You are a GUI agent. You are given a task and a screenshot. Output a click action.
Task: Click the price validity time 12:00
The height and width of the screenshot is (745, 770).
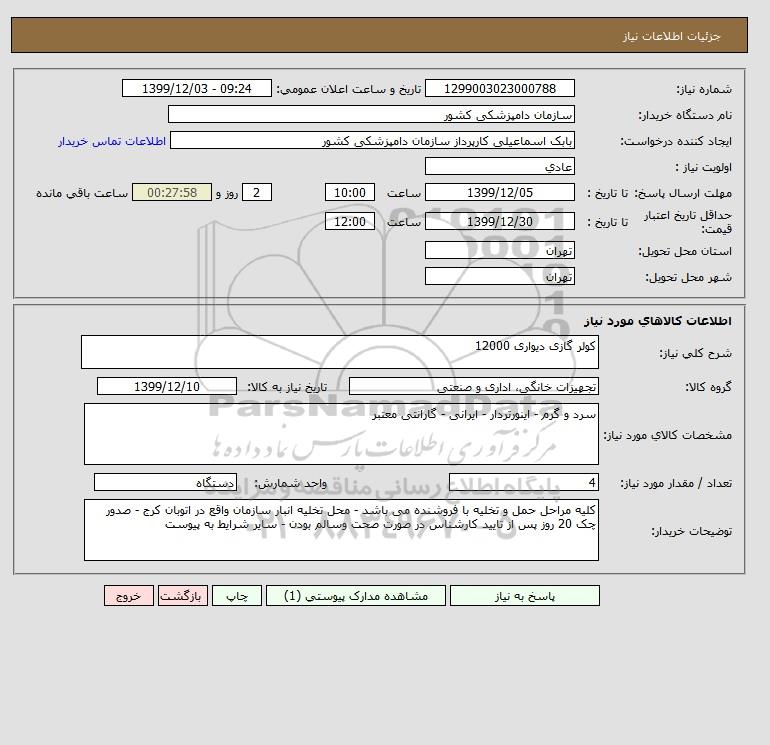pyautogui.click(x=350, y=221)
